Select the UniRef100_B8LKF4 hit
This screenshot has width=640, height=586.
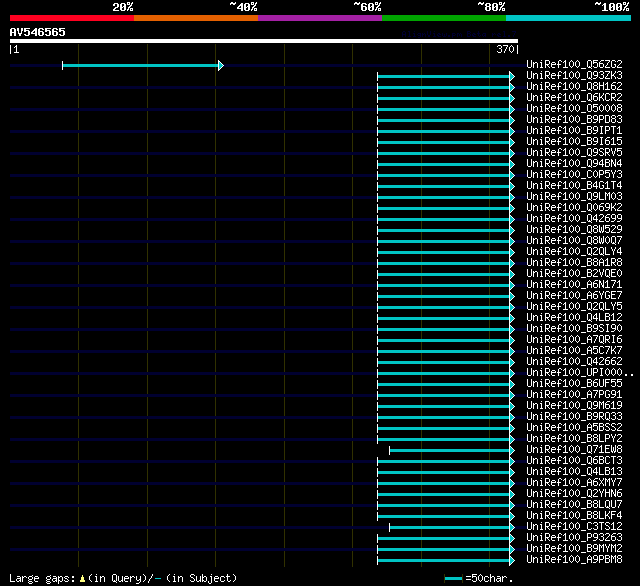(x=574, y=516)
